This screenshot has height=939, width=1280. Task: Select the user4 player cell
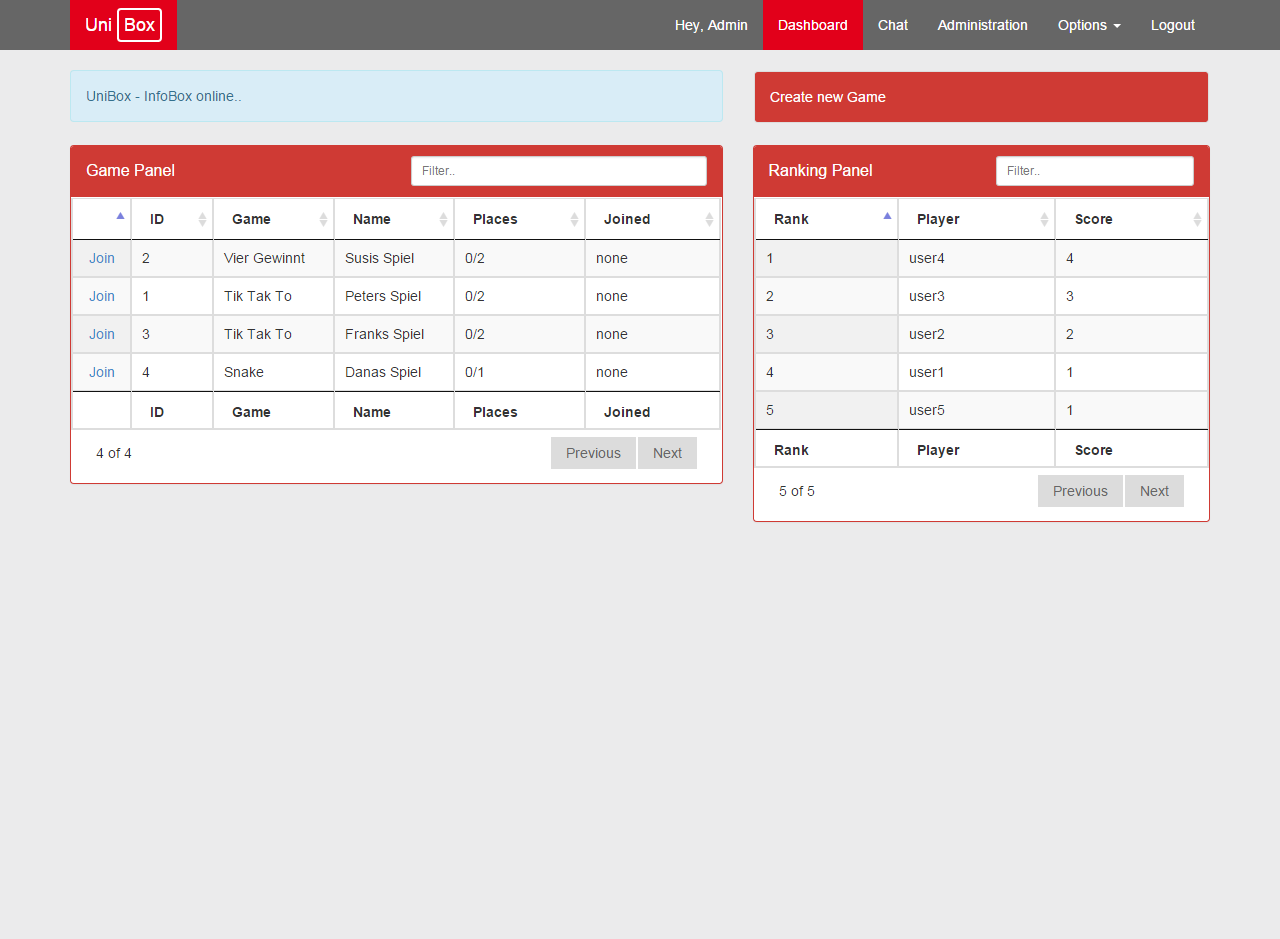[x=976, y=258]
